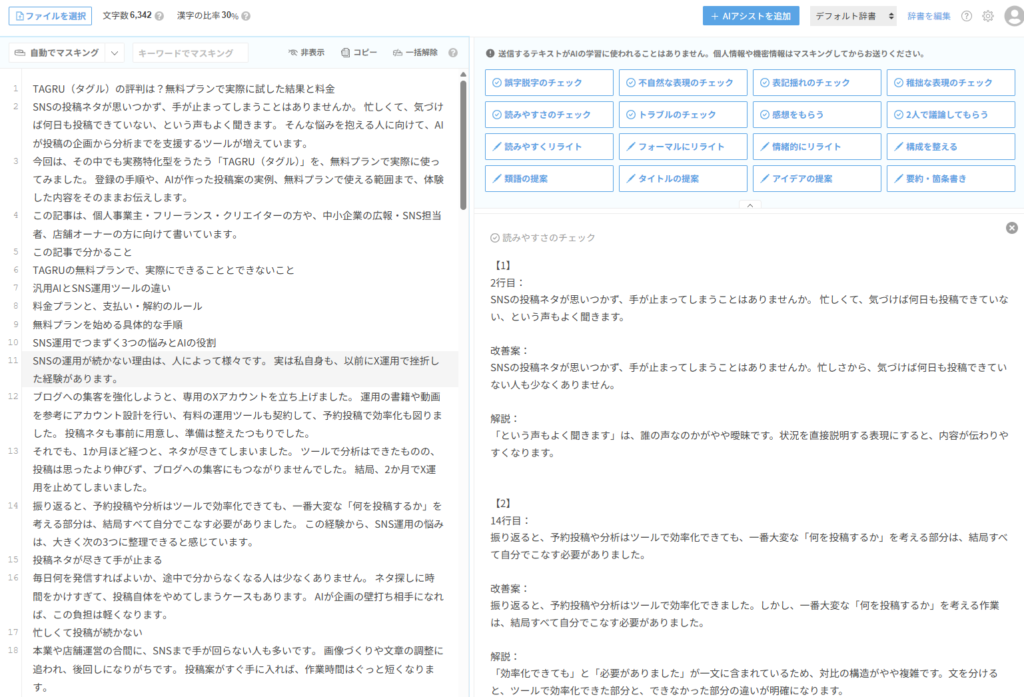This screenshot has height=697, width=1024.
Task: Click scrollbar up arrow in editor
Action: pyautogui.click(x=463, y=75)
